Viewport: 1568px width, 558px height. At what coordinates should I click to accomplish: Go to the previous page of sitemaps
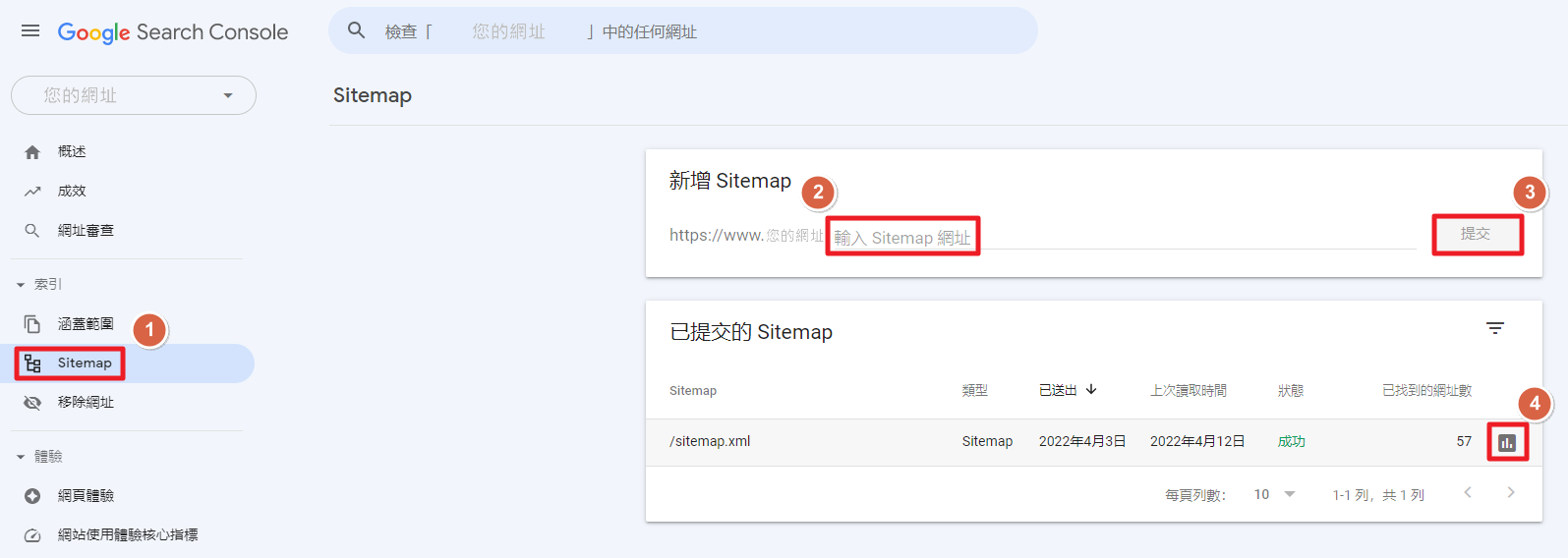[1468, 492]
